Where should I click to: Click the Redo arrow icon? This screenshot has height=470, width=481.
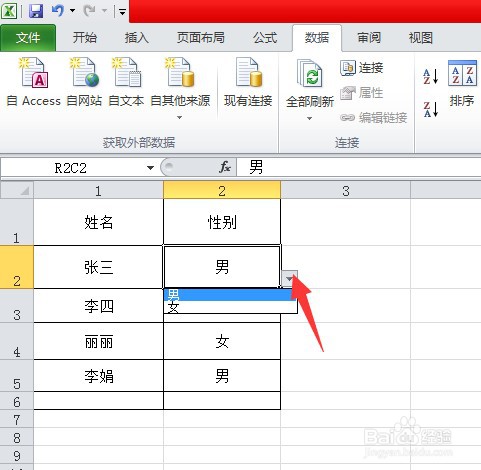(x=89, y=11)
